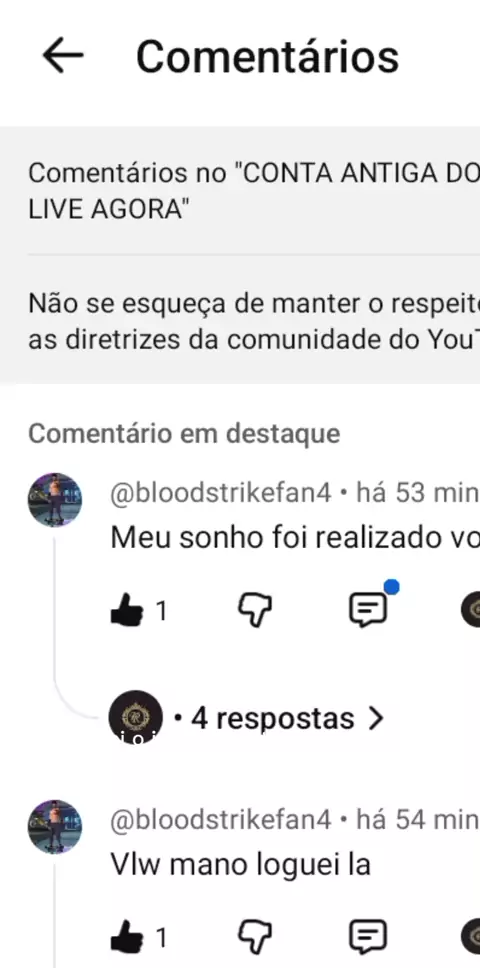Open reply icon with blue dot on first comment

click(369, 610)
